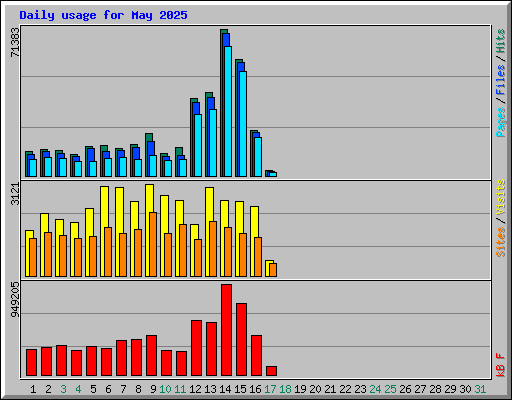Screen dimensions: 512x400
Task: Click day 27 on the x-axis
Action: [420, 389]
